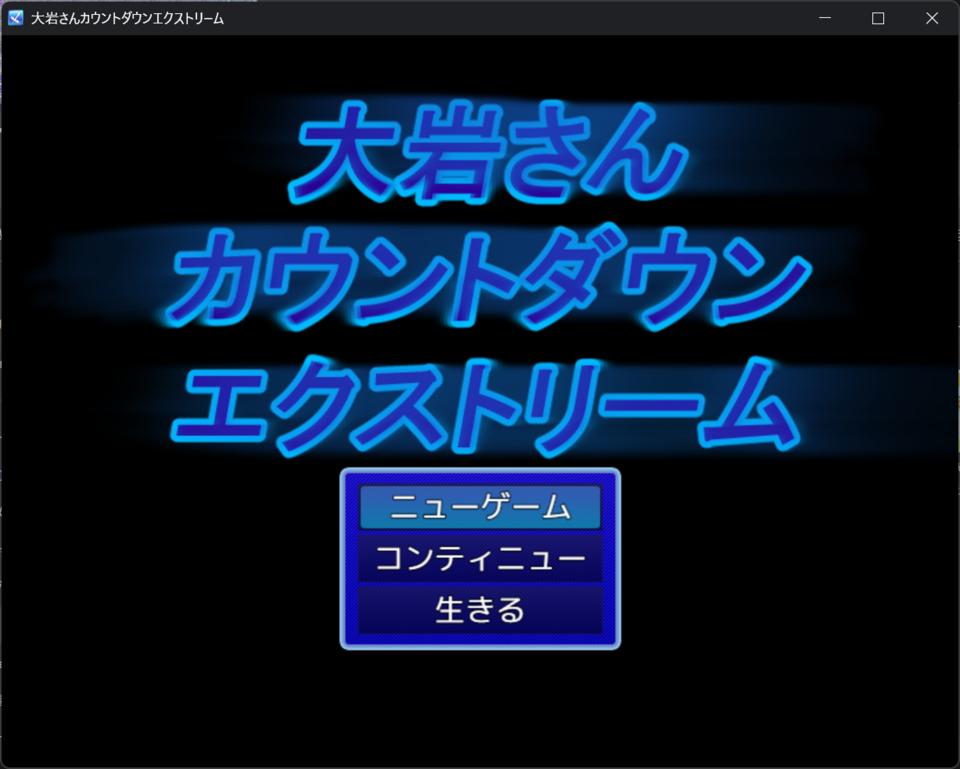The image size is (960, 769).
Task: Start a new game with ニューゲーム
Action: point(480,507)
